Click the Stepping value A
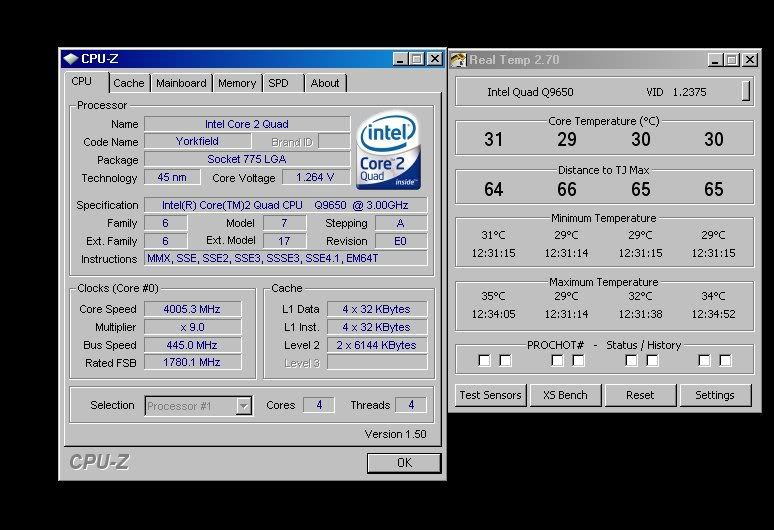Image resolution: width=774 pixels, height=530 pixels. coord(401,223)
